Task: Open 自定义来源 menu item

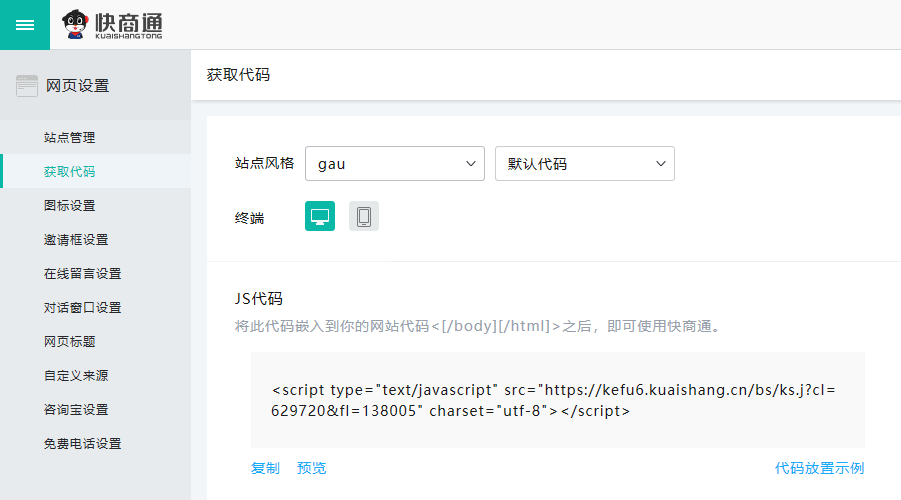Action: coord(76,376)
